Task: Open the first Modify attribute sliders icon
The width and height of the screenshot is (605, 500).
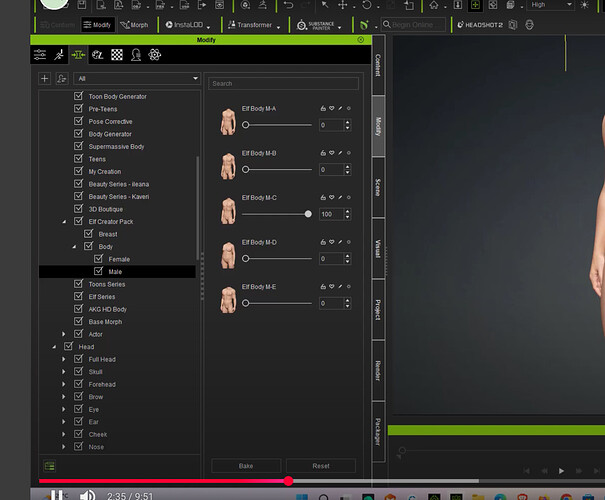Action: tap(40, 55)
